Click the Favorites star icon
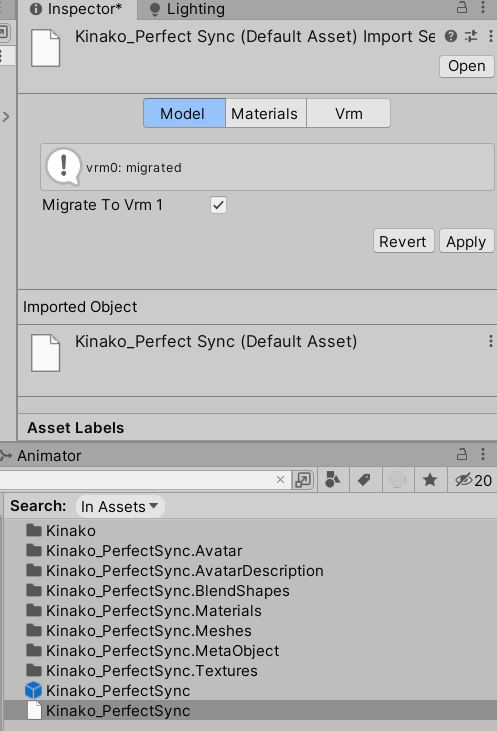497x731 pixels. pyautogui.click(x=430, y=480)
